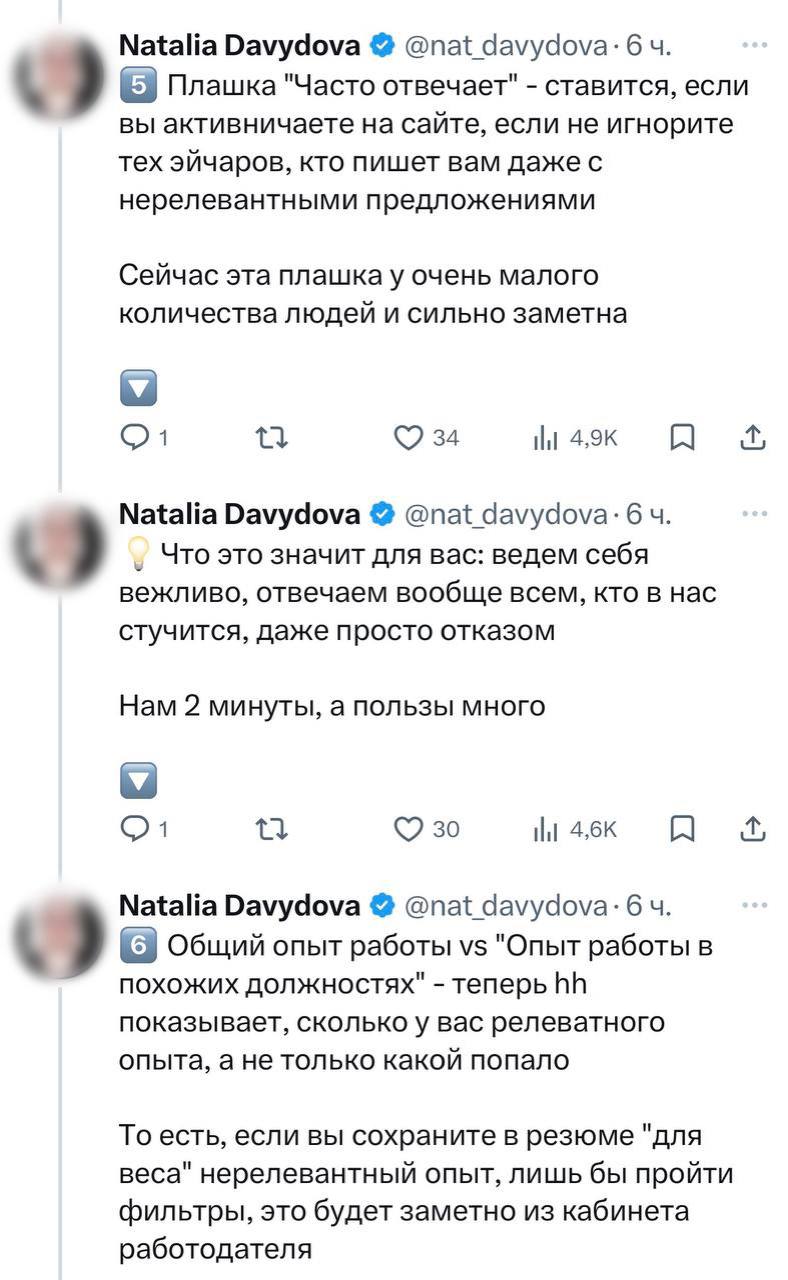Bookmark the "Нам 2 минуты" tweet
The width and height of the screenshot is (788, 1280).
[x=682, y=829]
